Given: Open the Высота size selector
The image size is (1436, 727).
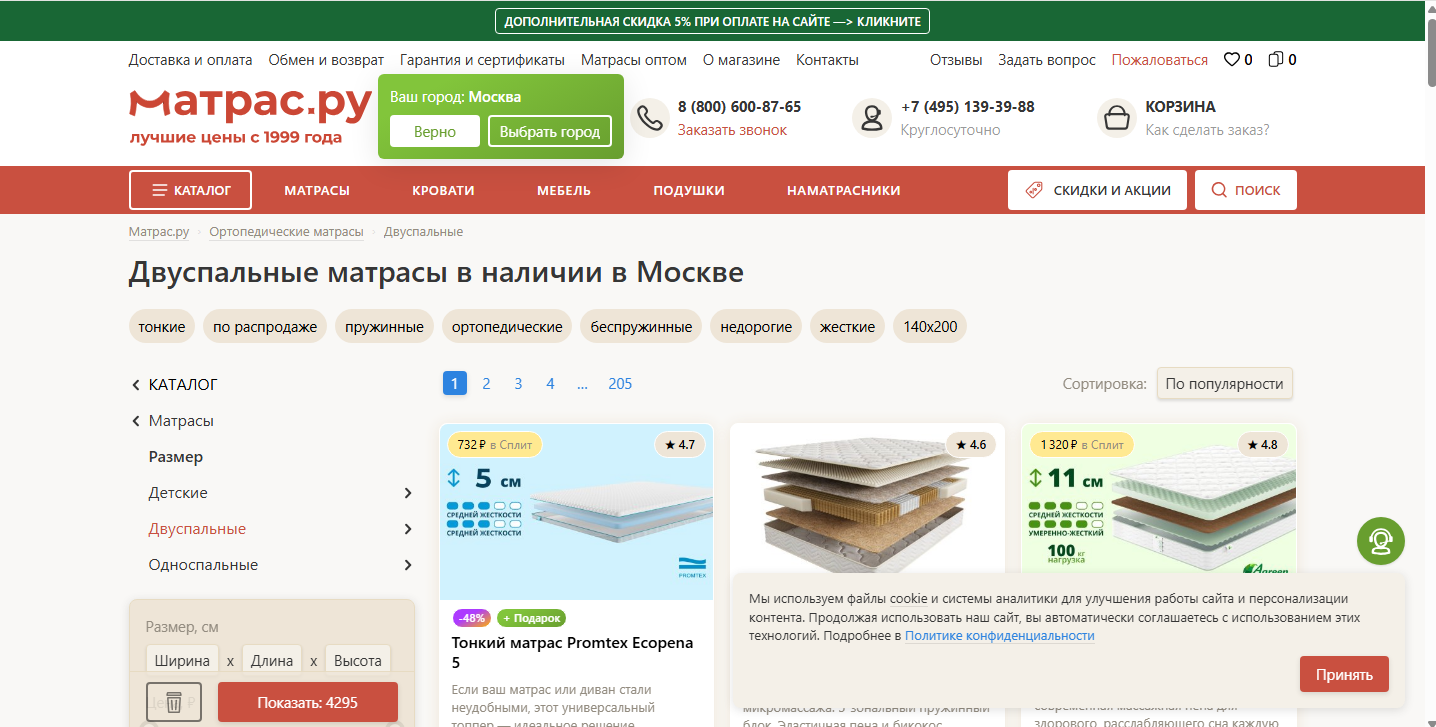Looking at the screenshot, I should point(358,660).
